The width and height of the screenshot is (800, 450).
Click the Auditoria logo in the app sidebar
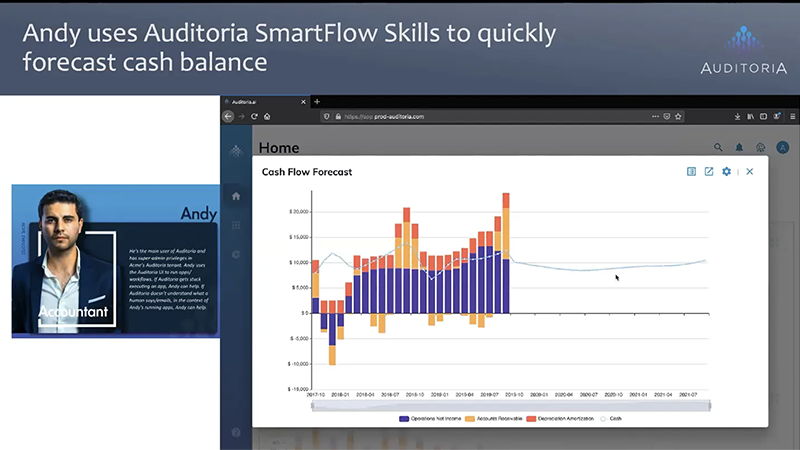pos(236,151)
